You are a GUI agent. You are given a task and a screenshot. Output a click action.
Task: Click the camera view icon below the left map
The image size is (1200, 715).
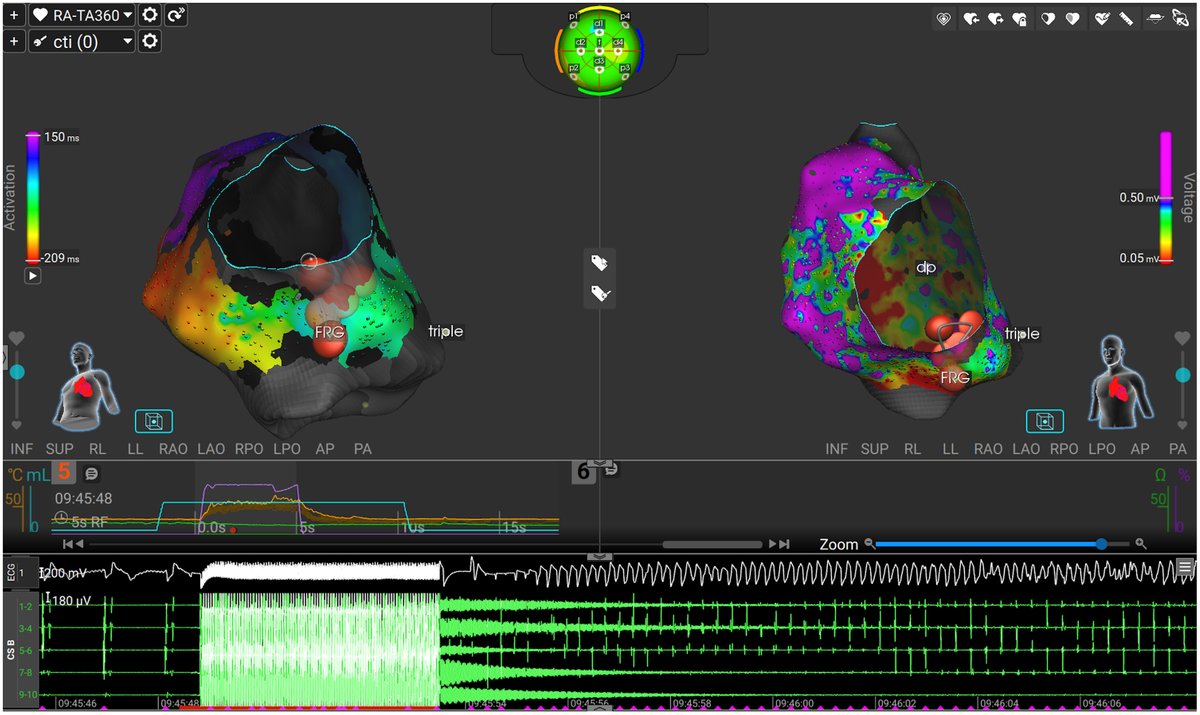155,421
